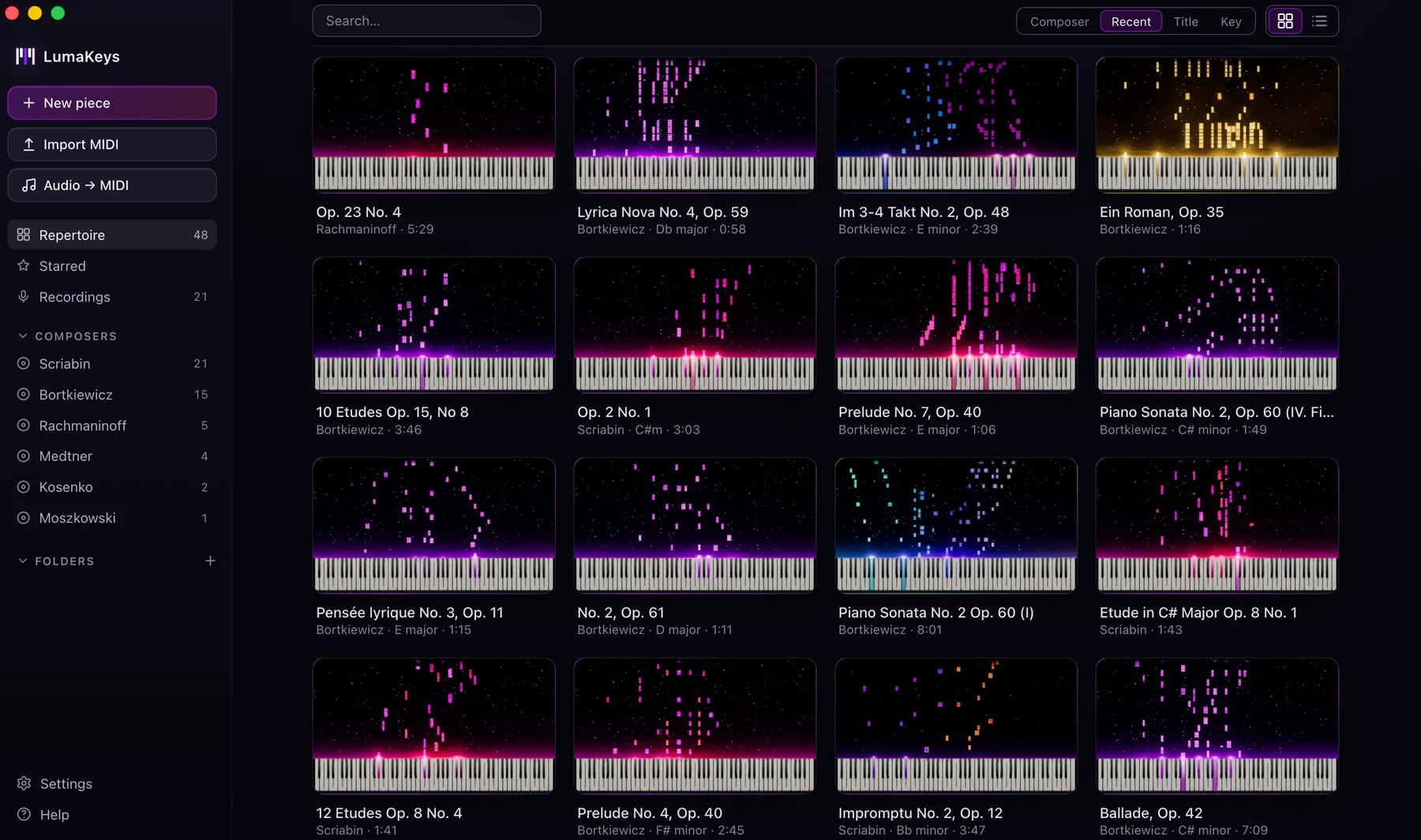Viewport: 1421px width, 840px height.
Task: Click the disc icon beside Medtner
Action: [x=24, y=456]
